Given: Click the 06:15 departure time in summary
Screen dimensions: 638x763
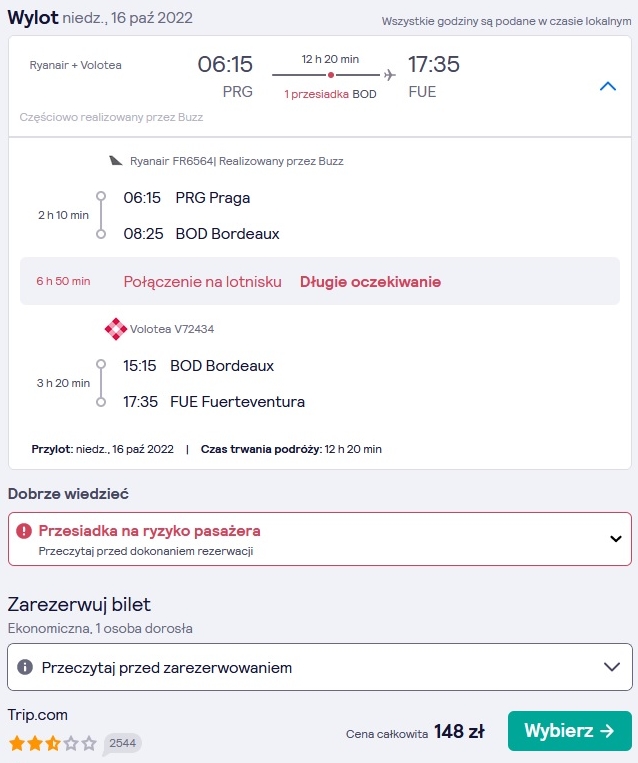Looking at the screenshot, I should (225, 64).
